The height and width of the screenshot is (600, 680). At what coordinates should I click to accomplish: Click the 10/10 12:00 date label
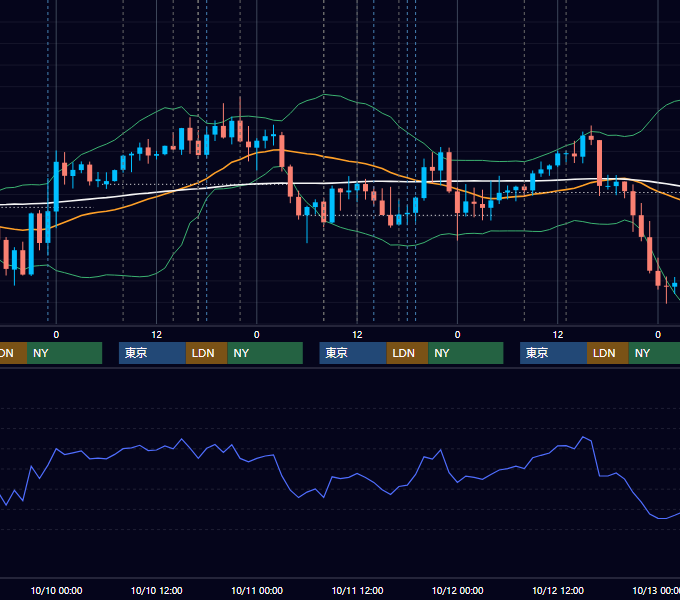(157, 590)
